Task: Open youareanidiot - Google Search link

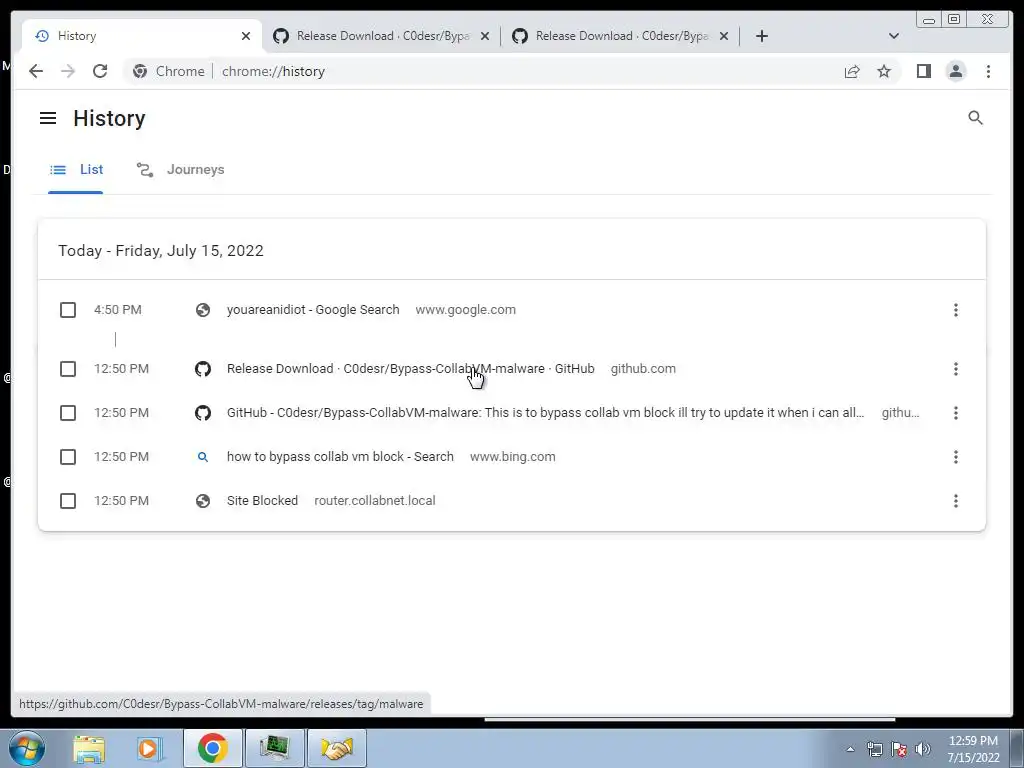Action: point(313,310)
